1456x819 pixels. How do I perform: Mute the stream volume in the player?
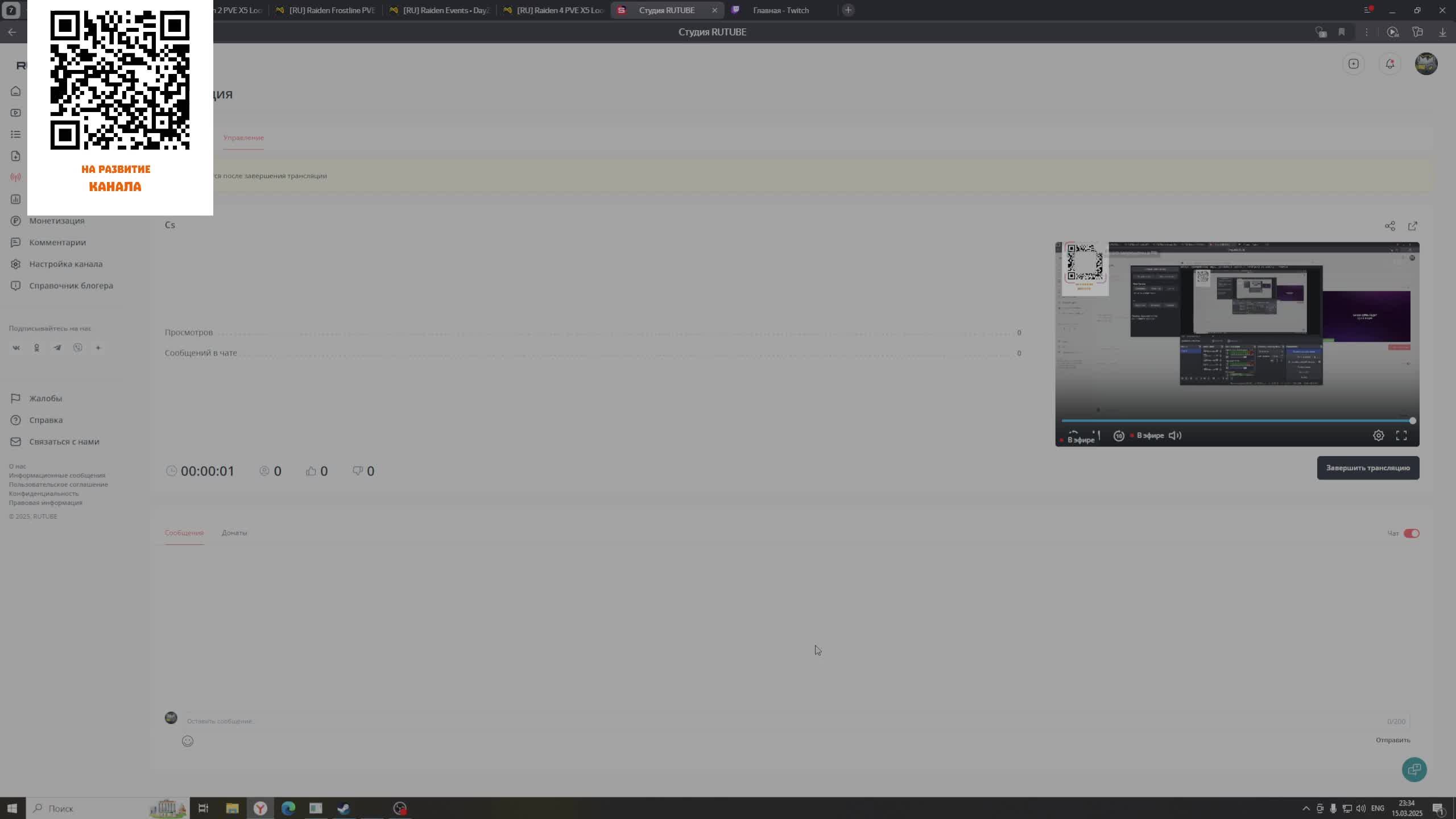[1174, 436]
